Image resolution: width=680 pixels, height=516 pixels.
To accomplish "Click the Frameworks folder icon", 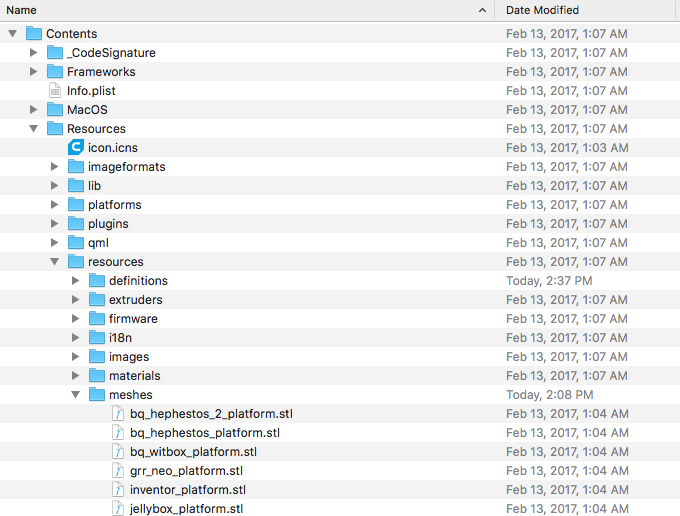I will [55, 72].
